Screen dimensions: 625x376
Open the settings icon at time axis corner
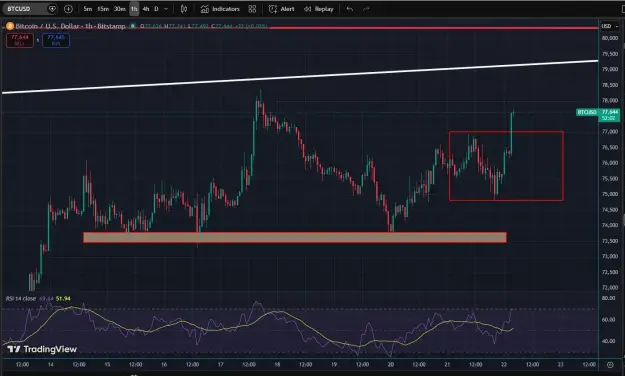610,364
